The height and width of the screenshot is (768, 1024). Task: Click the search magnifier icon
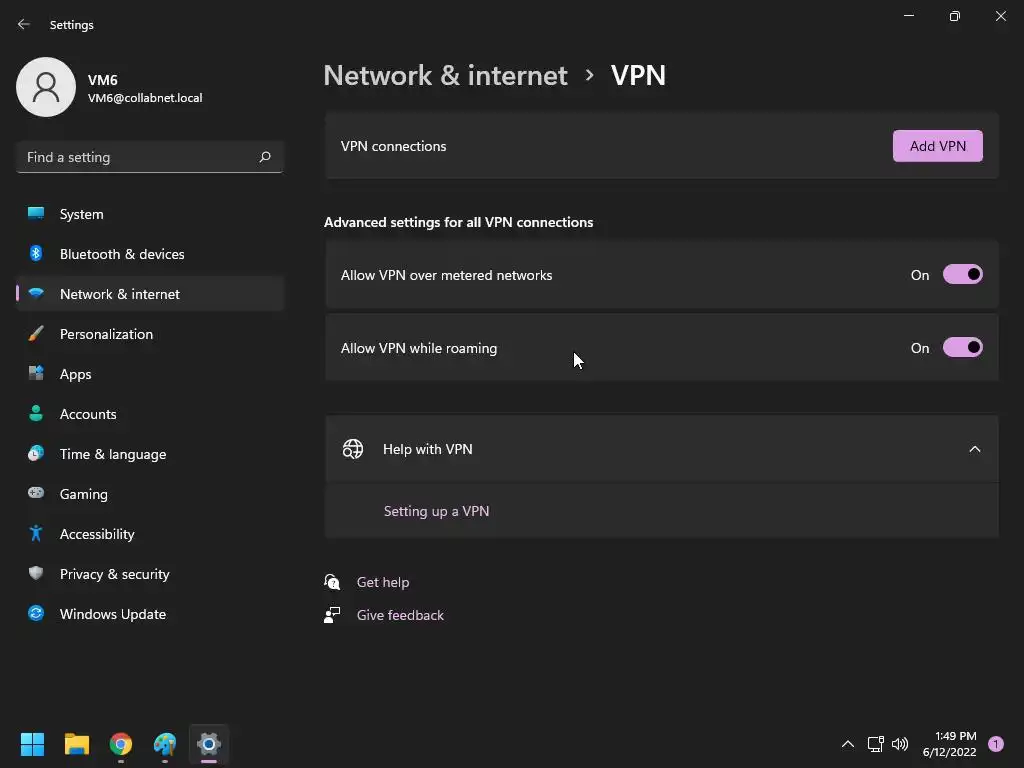pyautogui.click(x=265, y=157)
